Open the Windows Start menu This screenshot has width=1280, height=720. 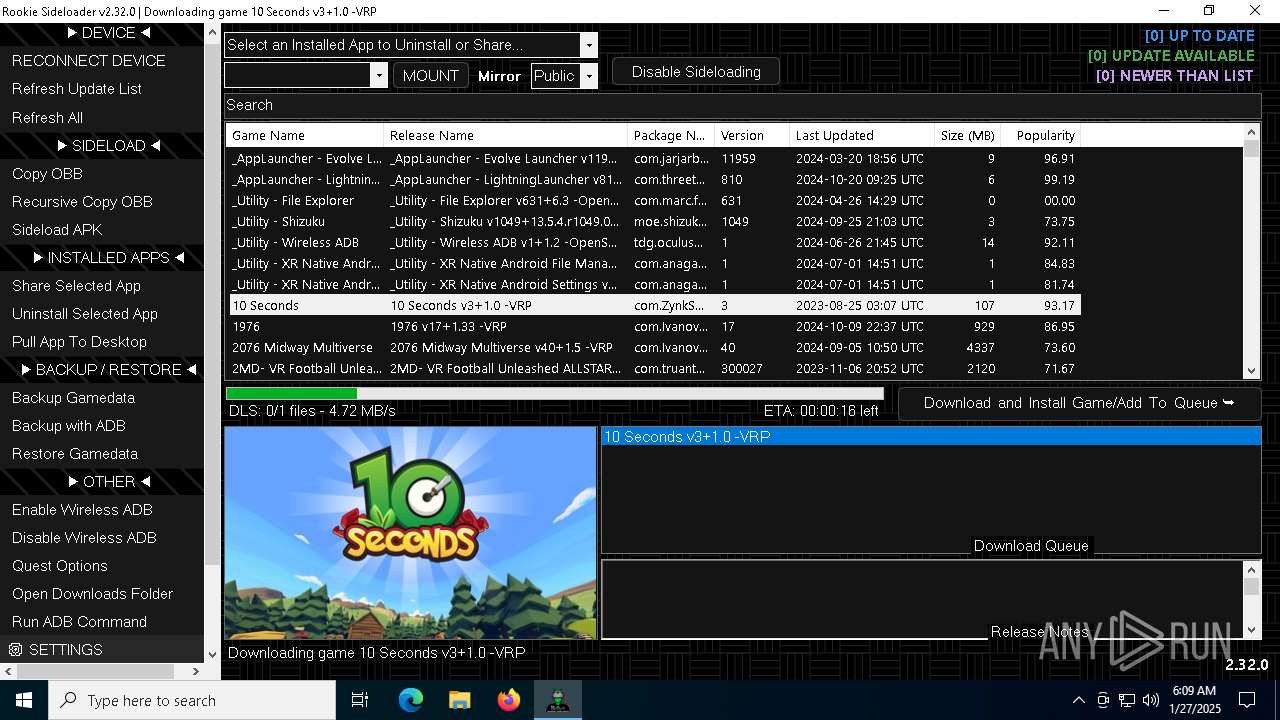pyautogui.click(x=24, y=700)
